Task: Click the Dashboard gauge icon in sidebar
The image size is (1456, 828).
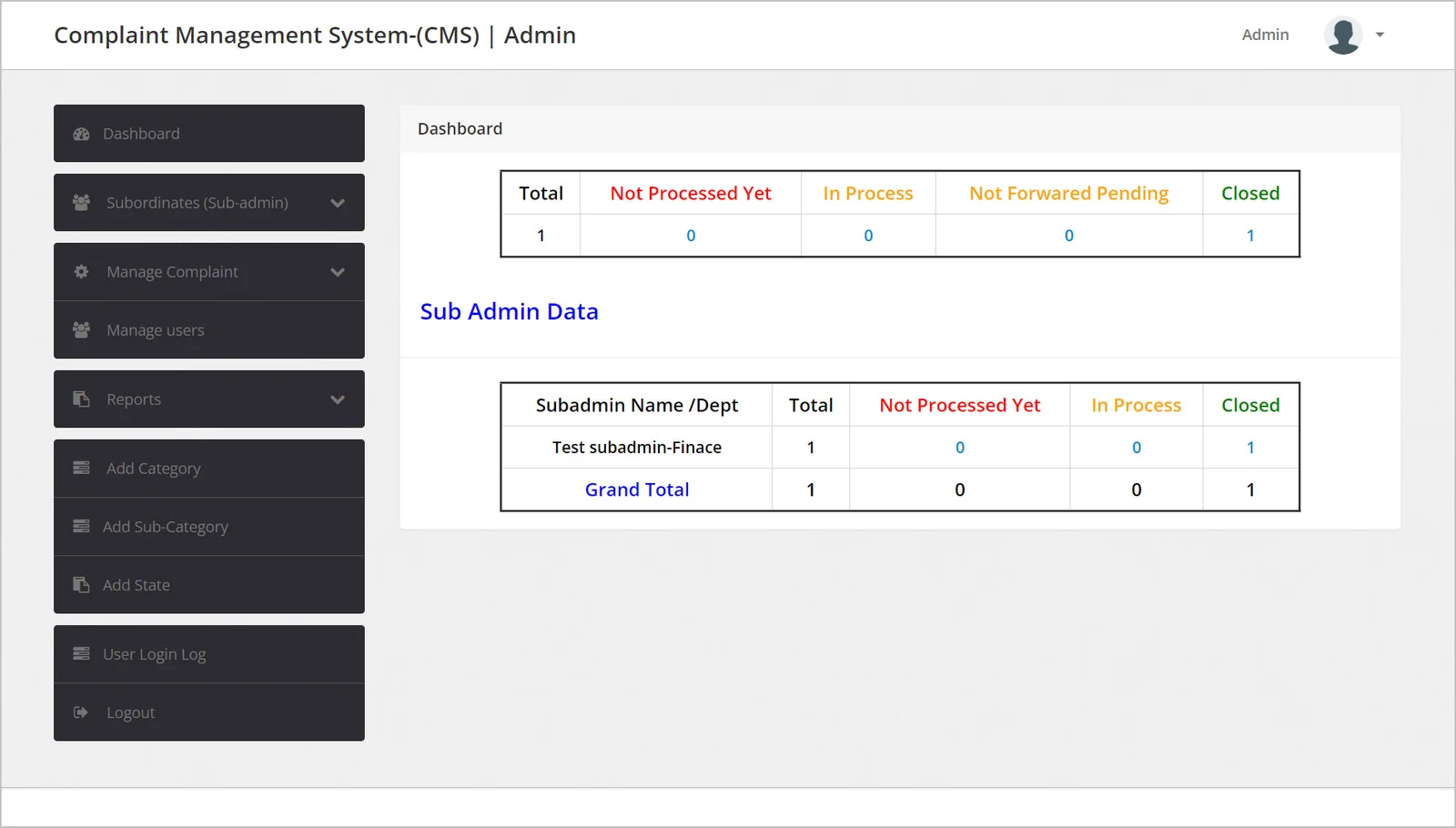Action: pos(81,134)
